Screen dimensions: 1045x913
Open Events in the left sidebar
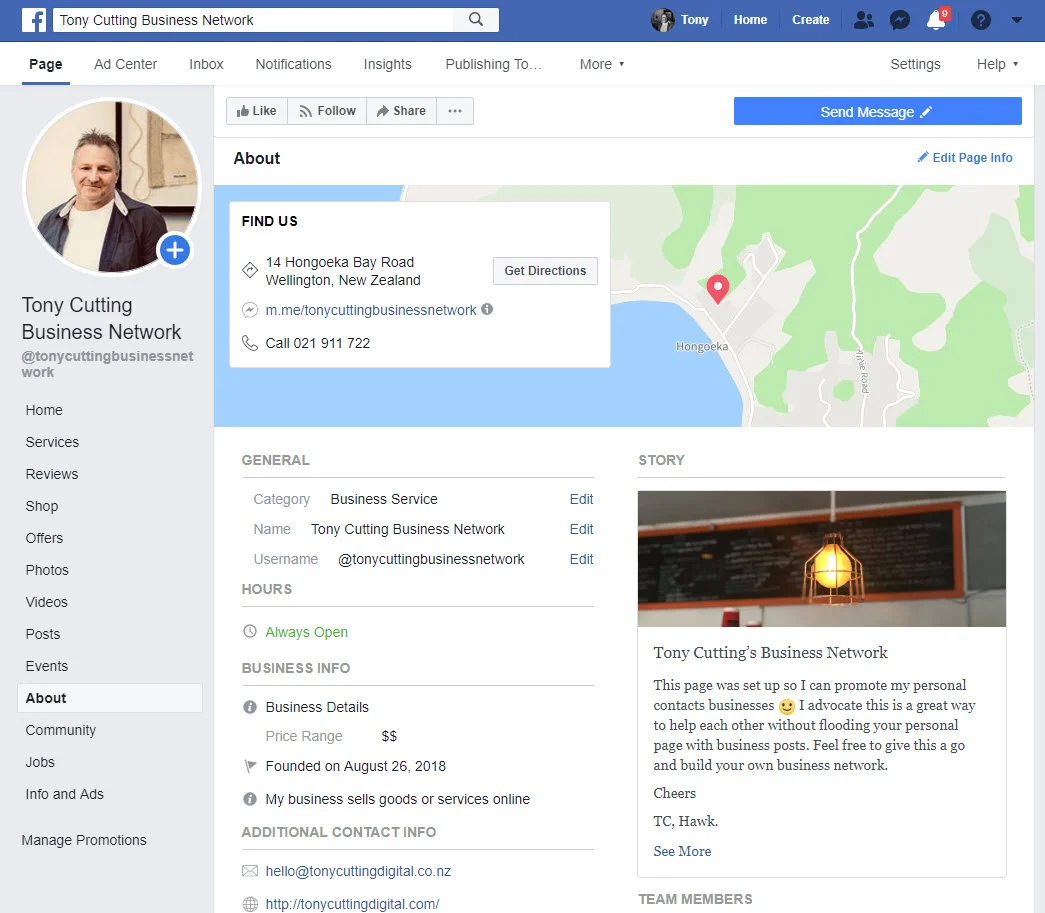(x=47, y=666)
